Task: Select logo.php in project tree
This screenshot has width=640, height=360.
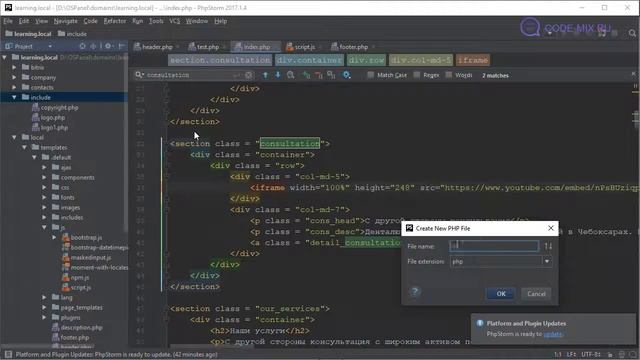Action: pyautogui.click(x=53, y=118)
